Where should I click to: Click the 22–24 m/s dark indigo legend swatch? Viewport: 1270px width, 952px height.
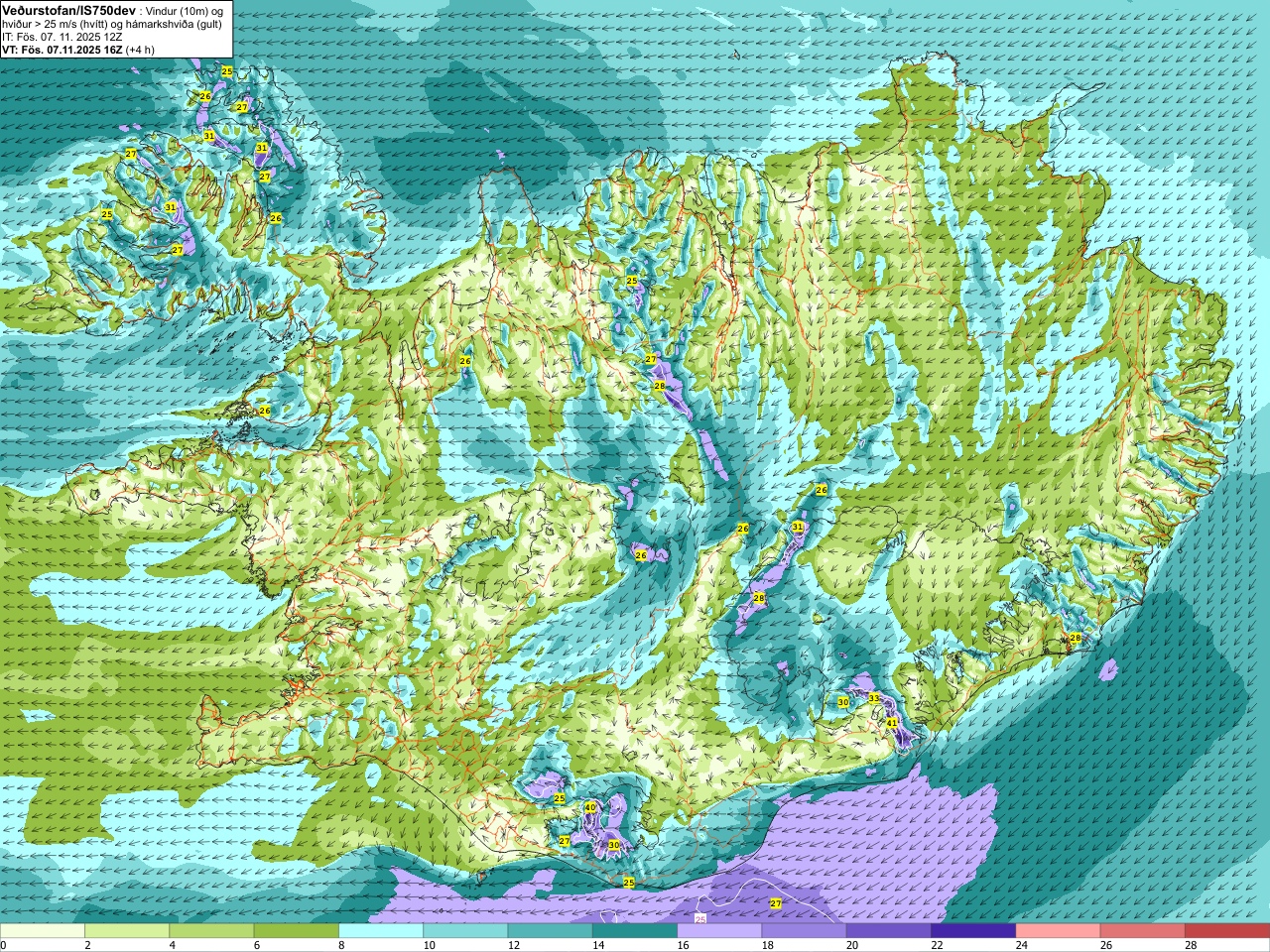coord(973,931)
